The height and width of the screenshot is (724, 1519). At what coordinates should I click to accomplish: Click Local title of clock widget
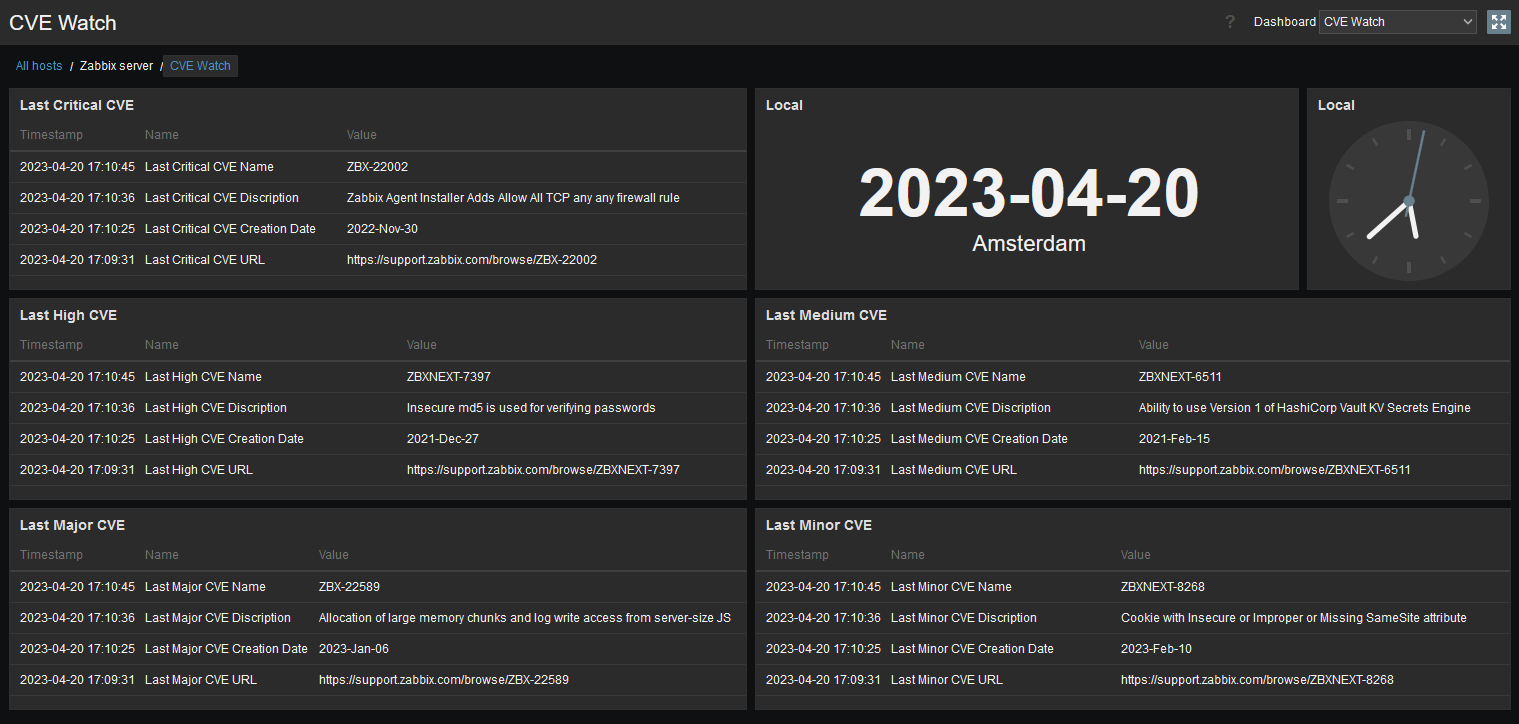coord(1336,105)
